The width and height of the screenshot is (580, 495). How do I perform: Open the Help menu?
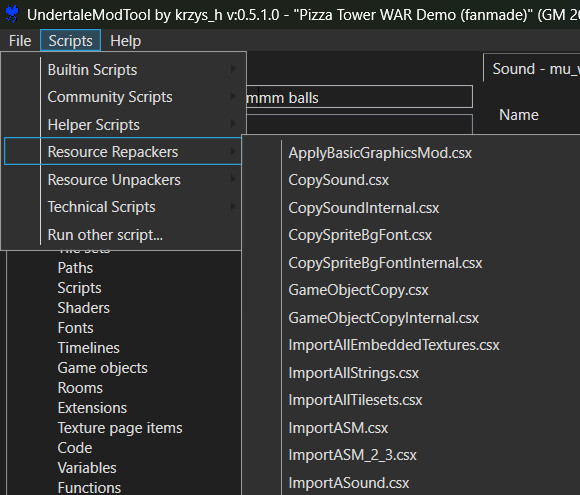click(125, 41)
